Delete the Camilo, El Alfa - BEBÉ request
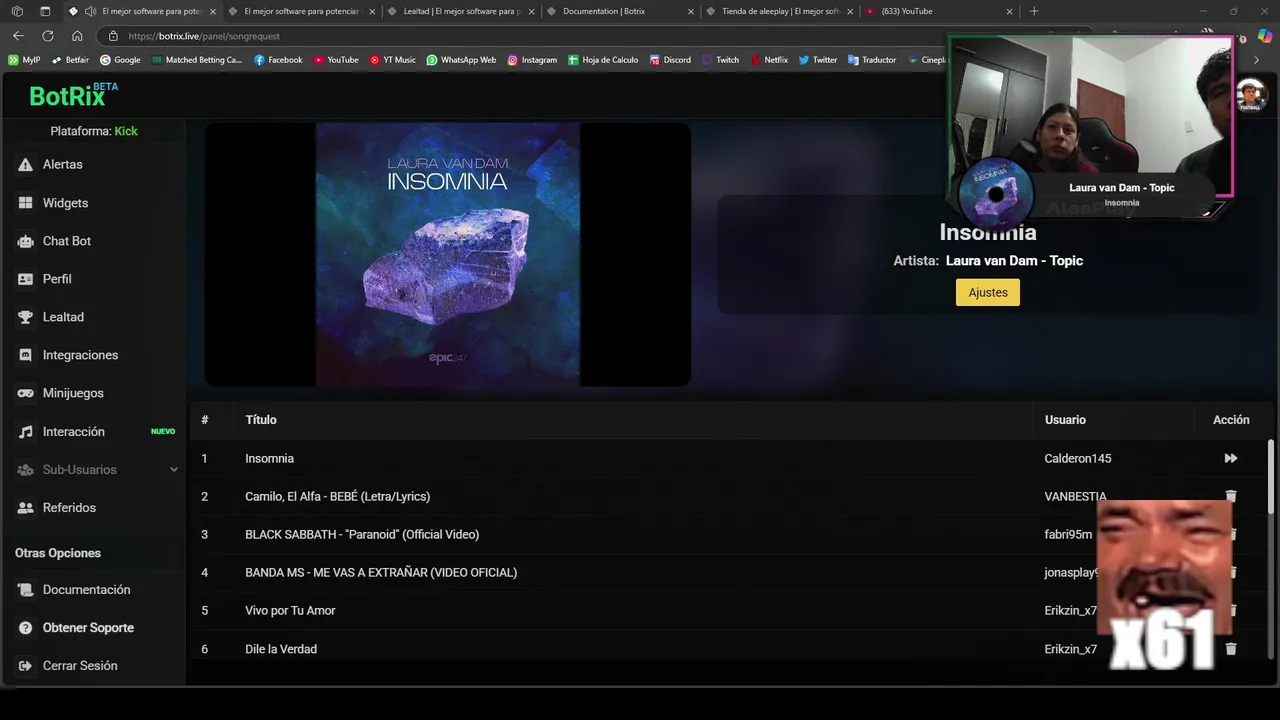This screenshot has height=720, width=1280. pos(1231,496)
